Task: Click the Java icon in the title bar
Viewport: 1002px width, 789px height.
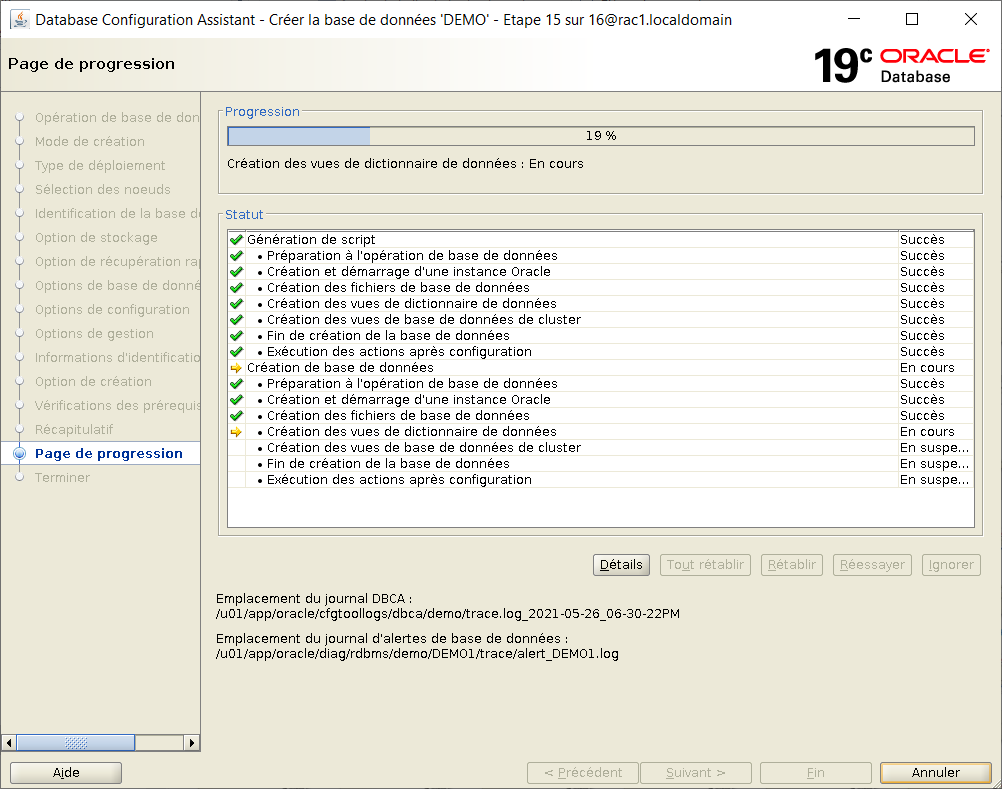Action: [x=20, y=20]
